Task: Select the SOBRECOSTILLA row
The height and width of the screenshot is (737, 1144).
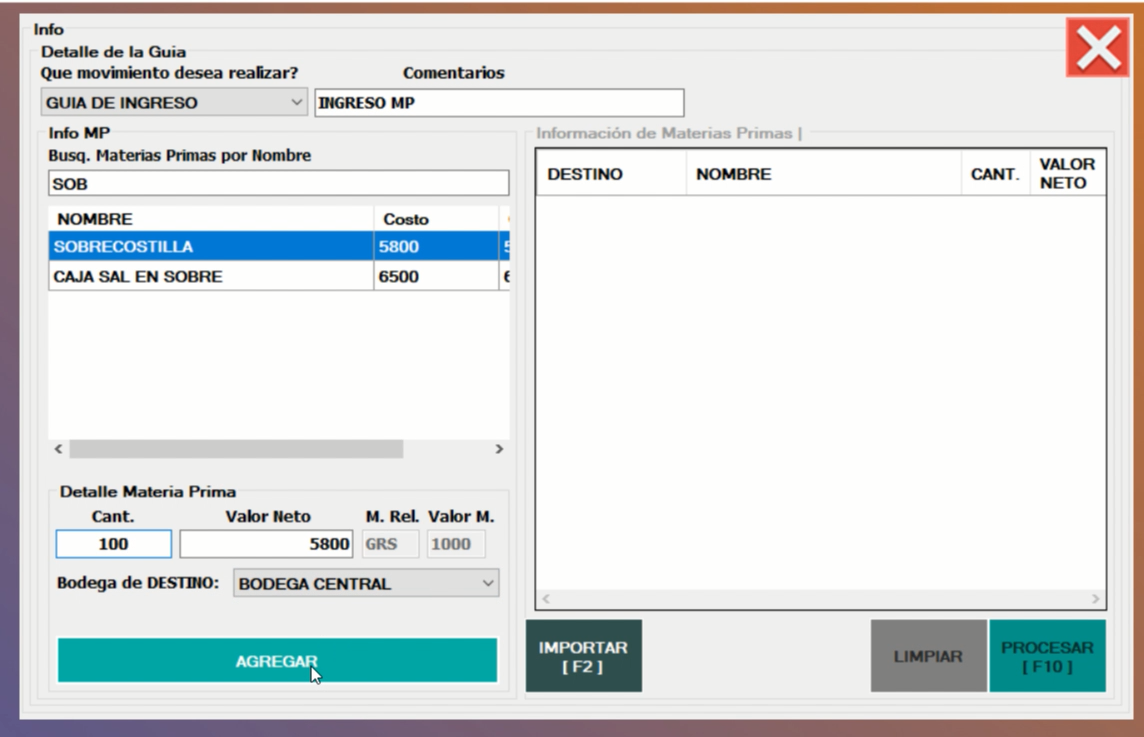Action: tap(210, 247)
